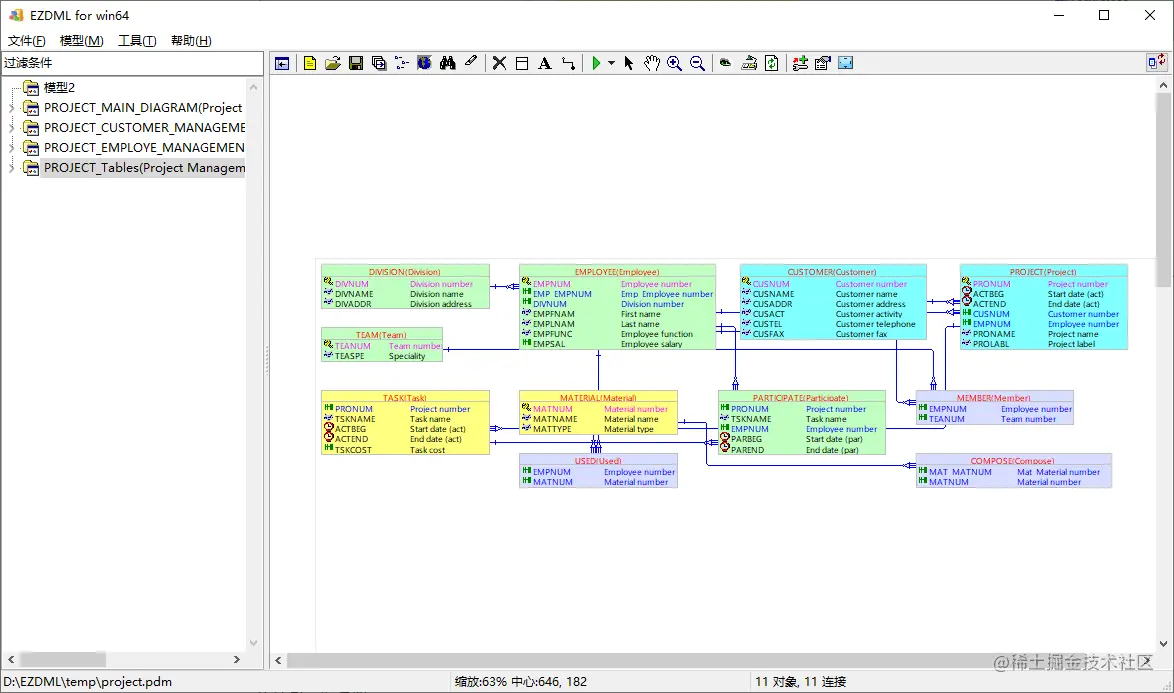Viewport: 1174px width, 693px height.
Task: Click the globe database icon in the toolbar
Action: point(425,64)
